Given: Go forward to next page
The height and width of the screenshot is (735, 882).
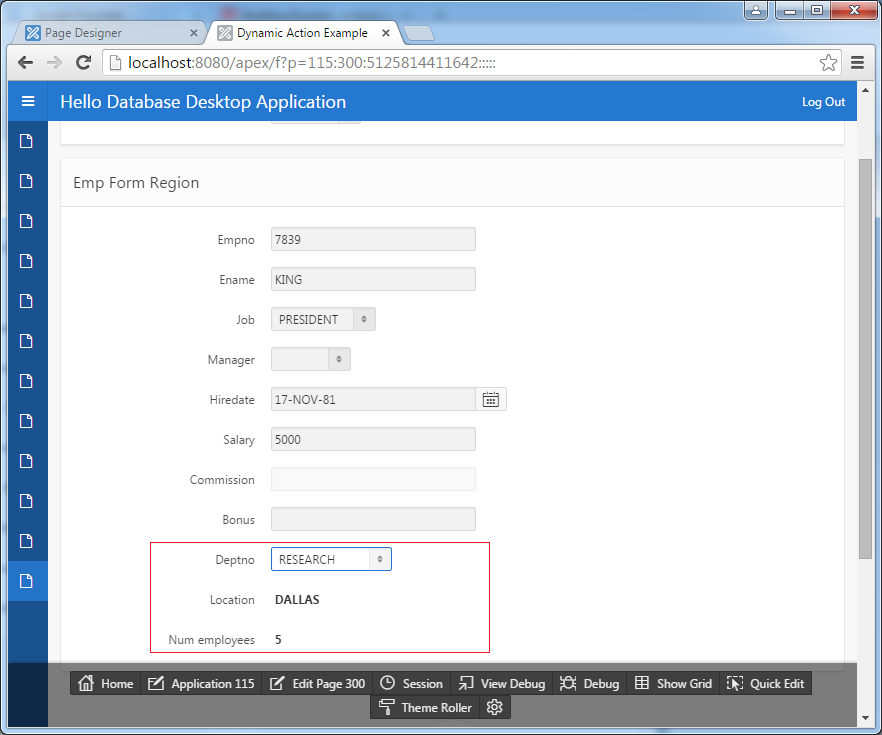Looking at the screenshot, I should click(55, 62).
